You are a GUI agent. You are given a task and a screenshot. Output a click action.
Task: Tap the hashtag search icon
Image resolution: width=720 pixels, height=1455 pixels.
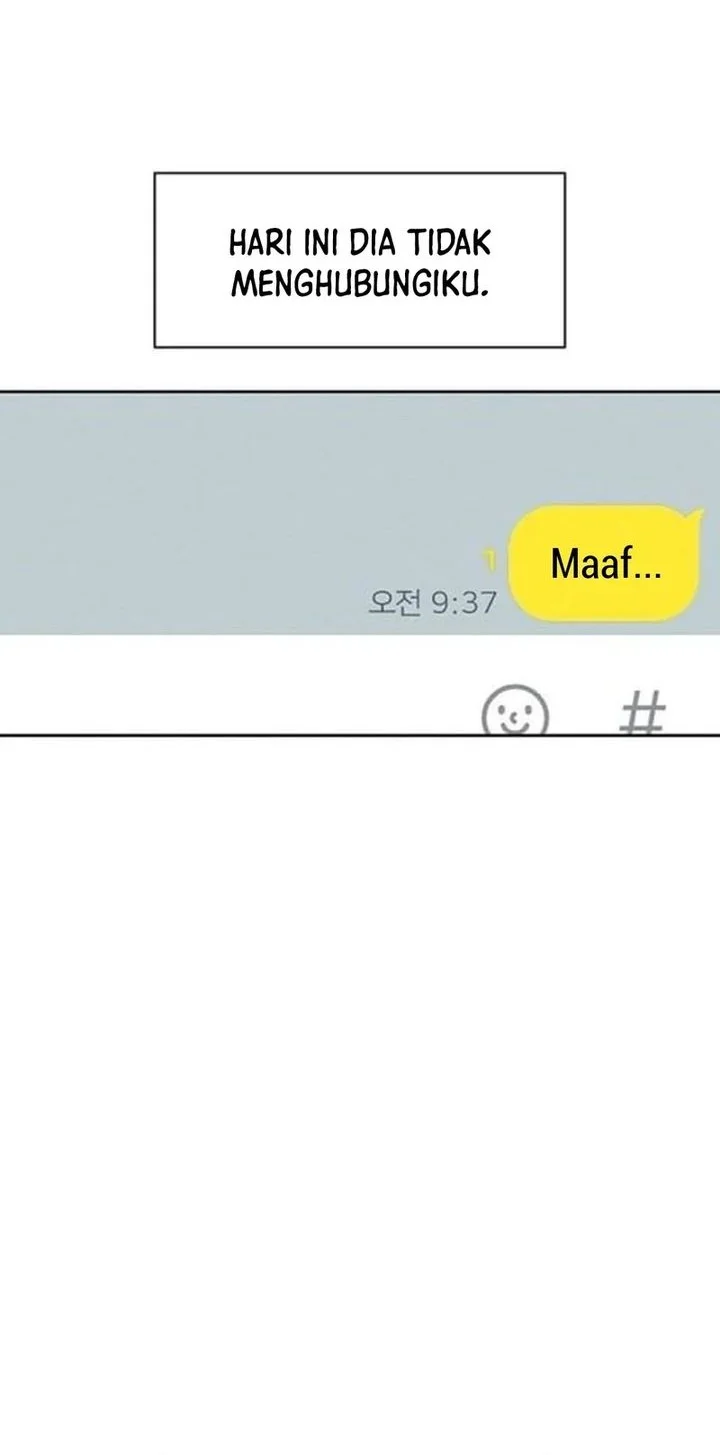pyautogui.click(x=643, y=714)
